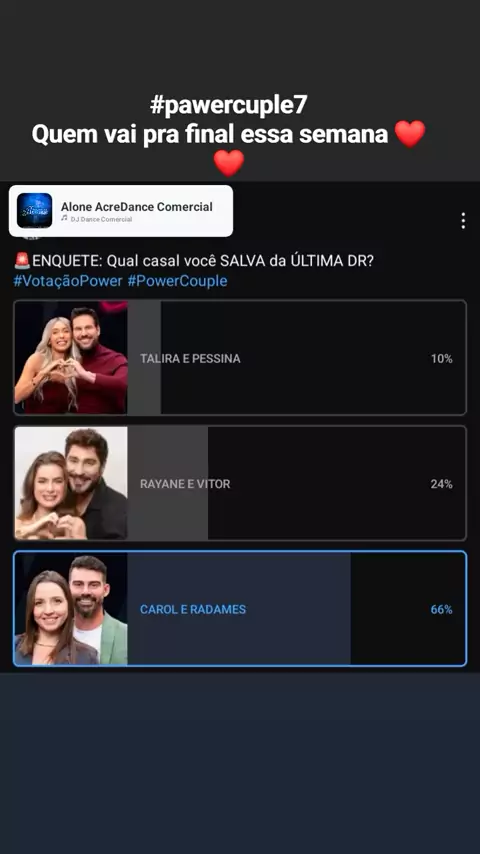This screenshot has height=854, width=480.
Task: View Rayane and Vitor couple photo
Action: (71, 483)
